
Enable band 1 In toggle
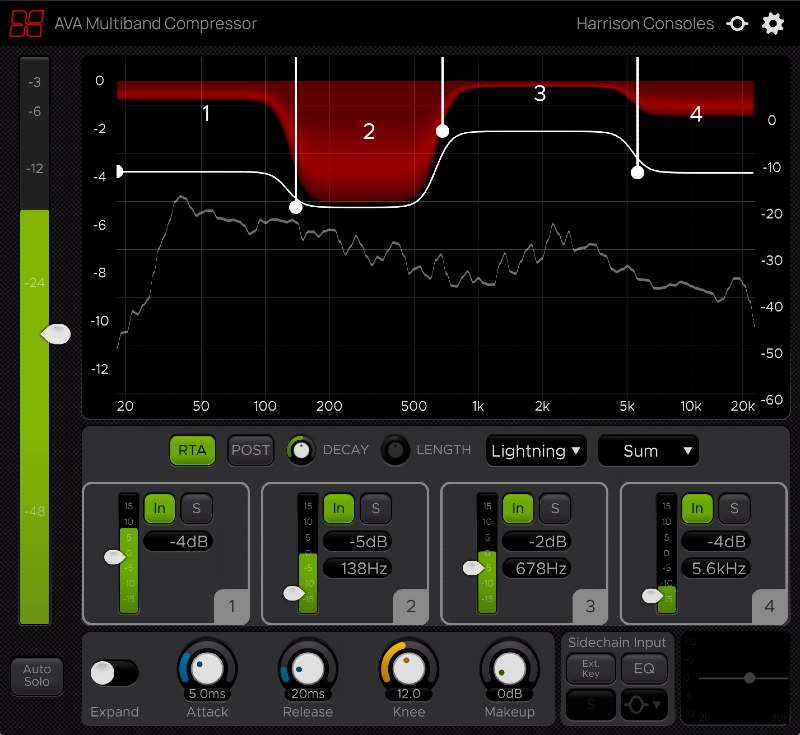[160, 508]
